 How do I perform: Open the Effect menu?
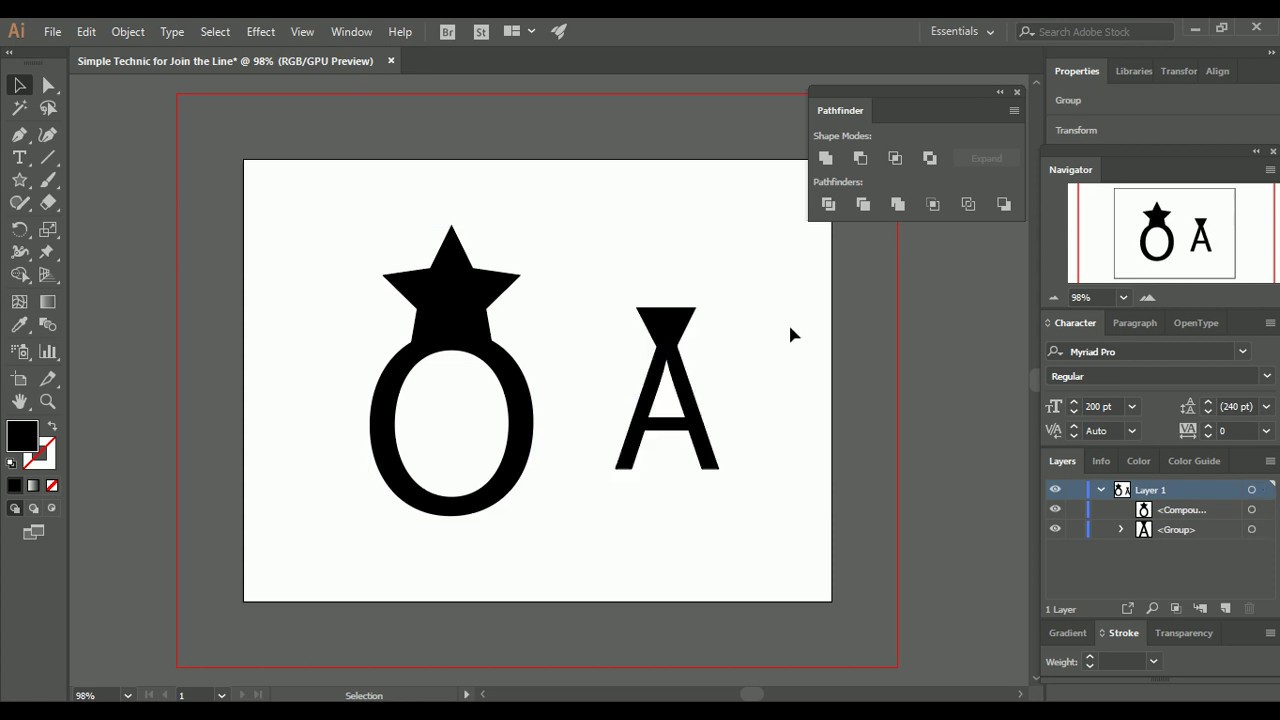[x=261, y=32]
